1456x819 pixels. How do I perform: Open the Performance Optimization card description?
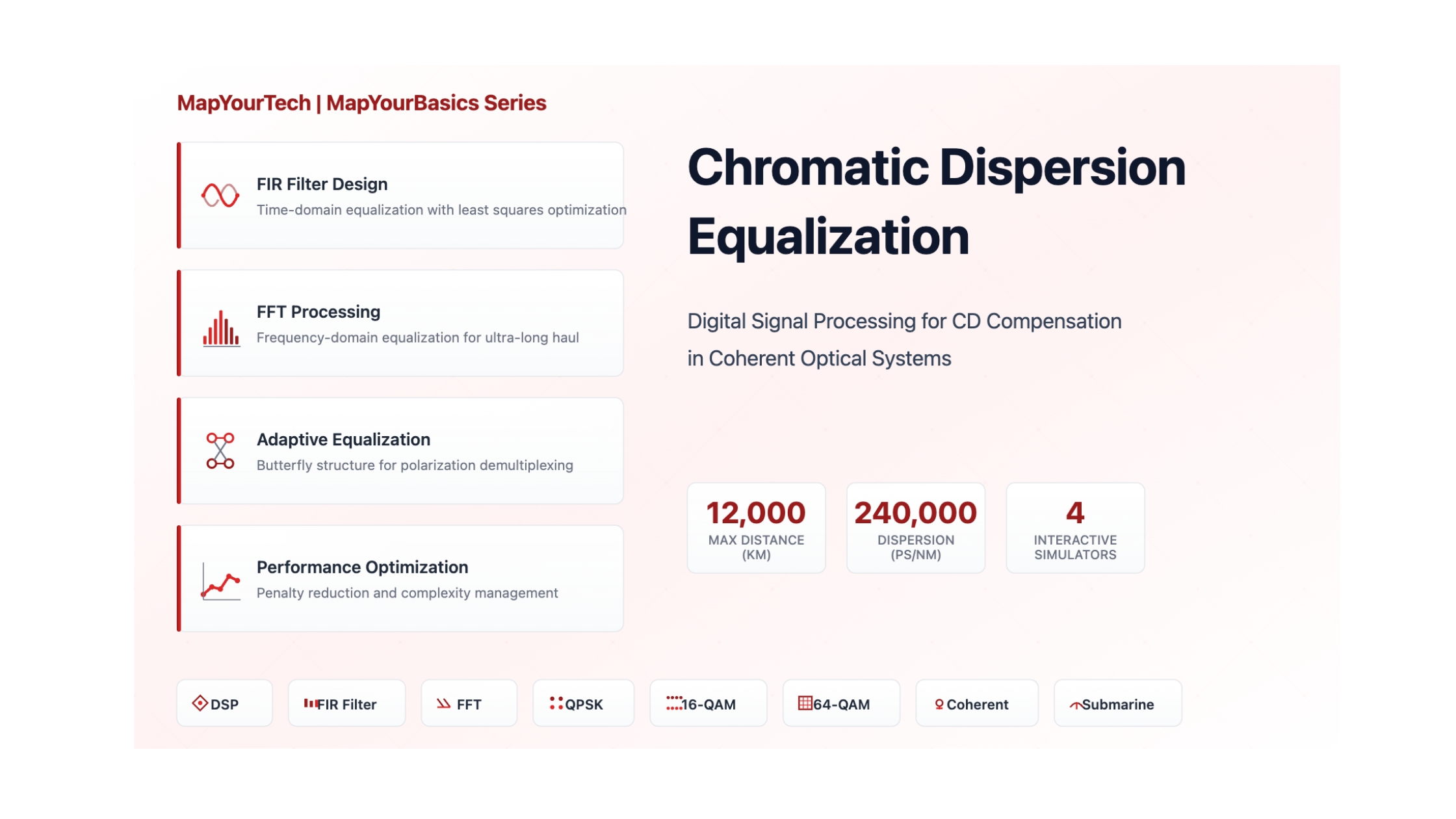(x=408, y=593)
